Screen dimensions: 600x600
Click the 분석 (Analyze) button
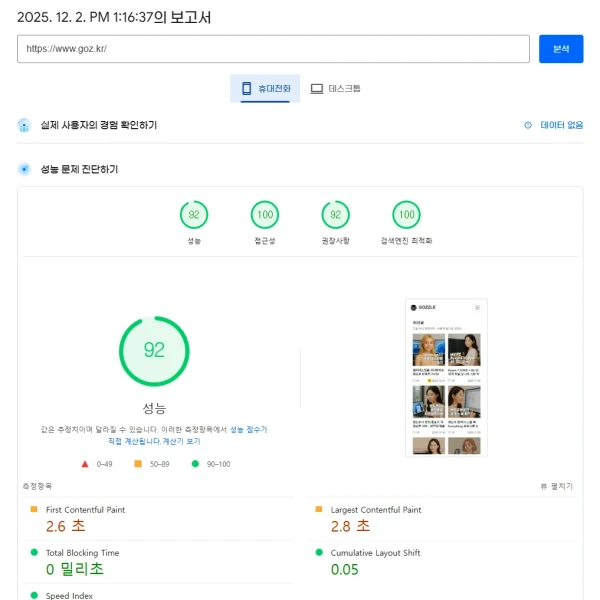coord(560,49)
